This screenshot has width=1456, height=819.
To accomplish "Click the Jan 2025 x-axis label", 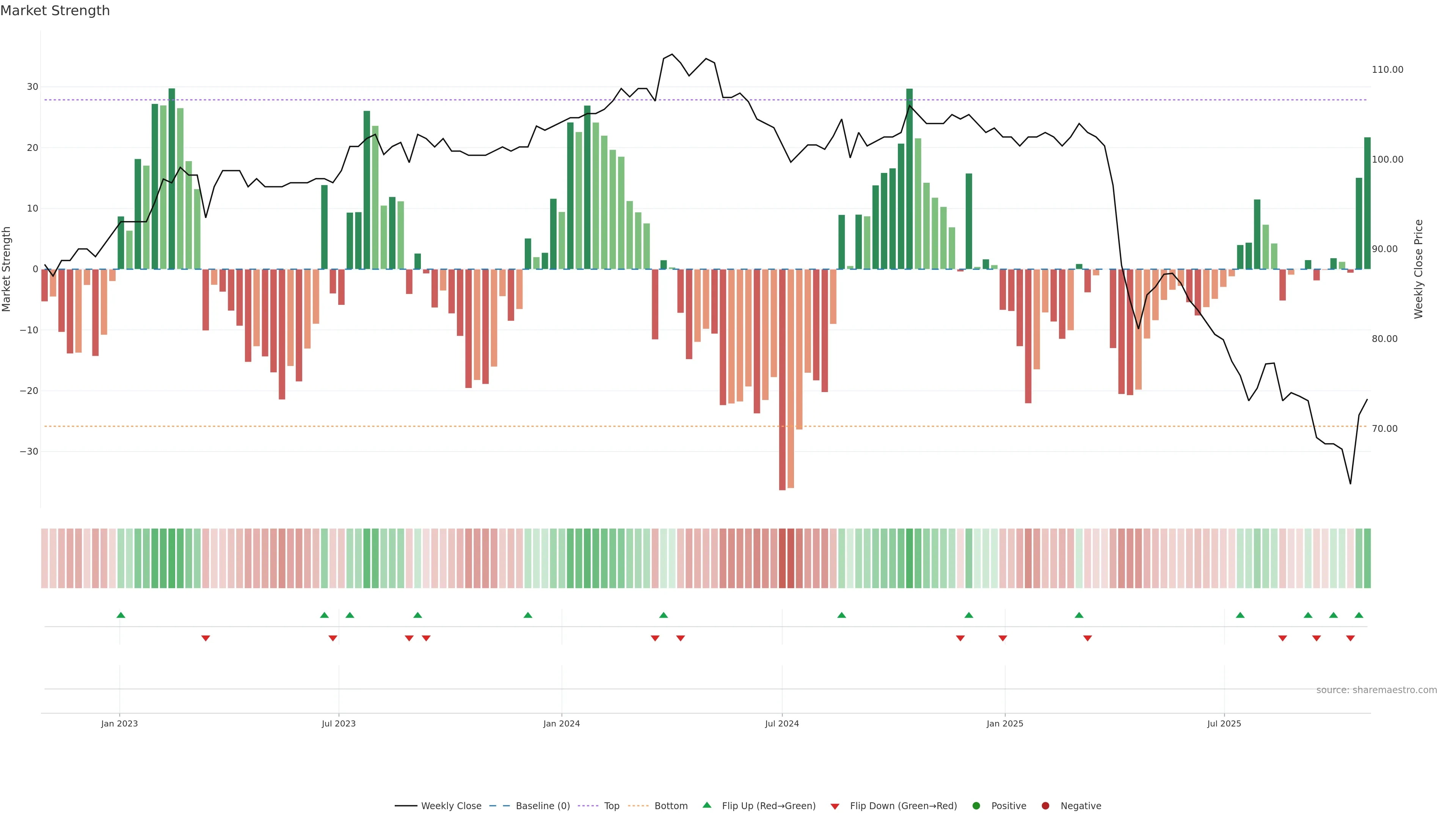I will [x=1004, y=723].
